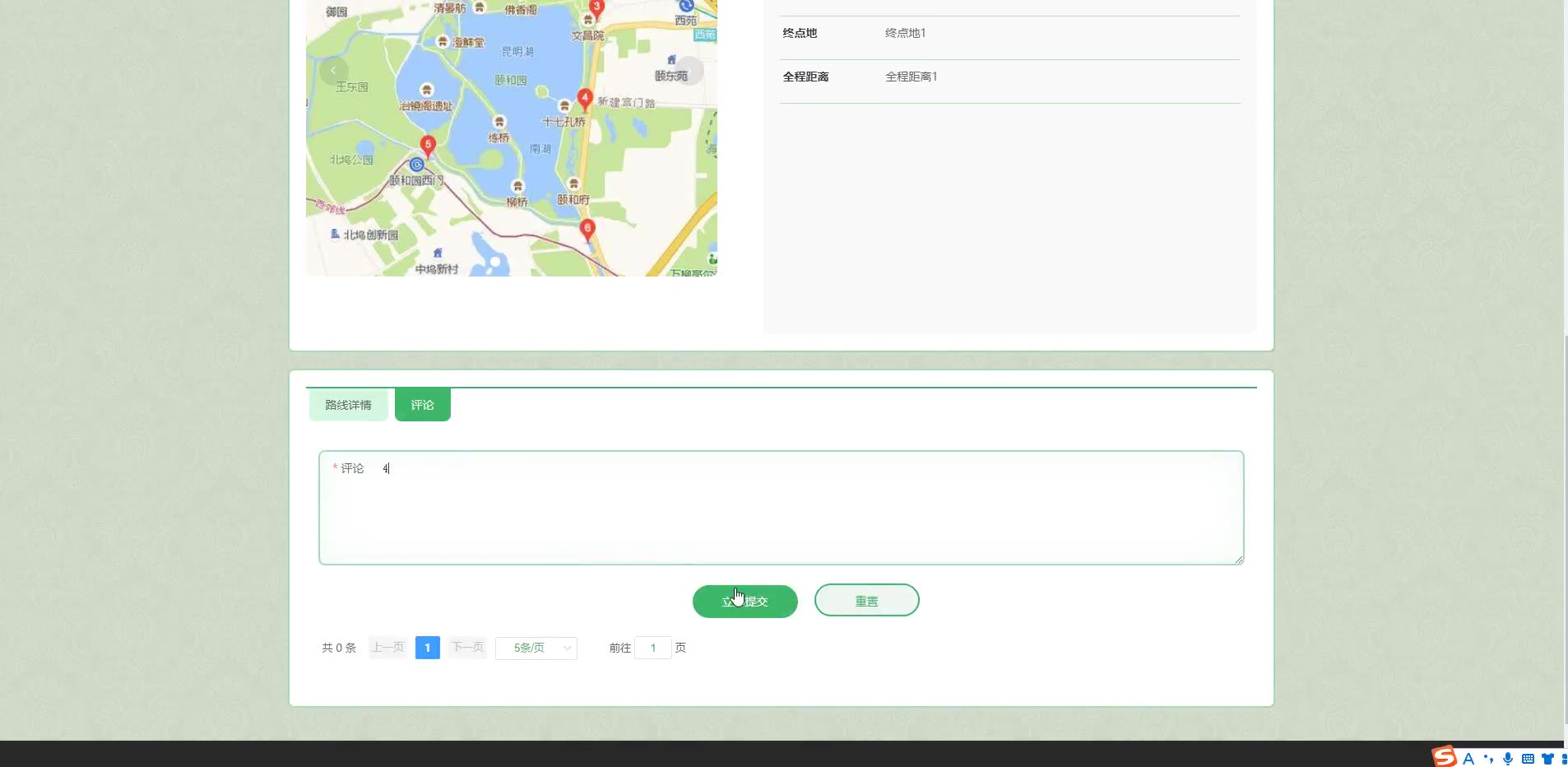Screen dimensions: 1568x767
Task: Click the 共 0 条 total count
Action: pos(339,648)
